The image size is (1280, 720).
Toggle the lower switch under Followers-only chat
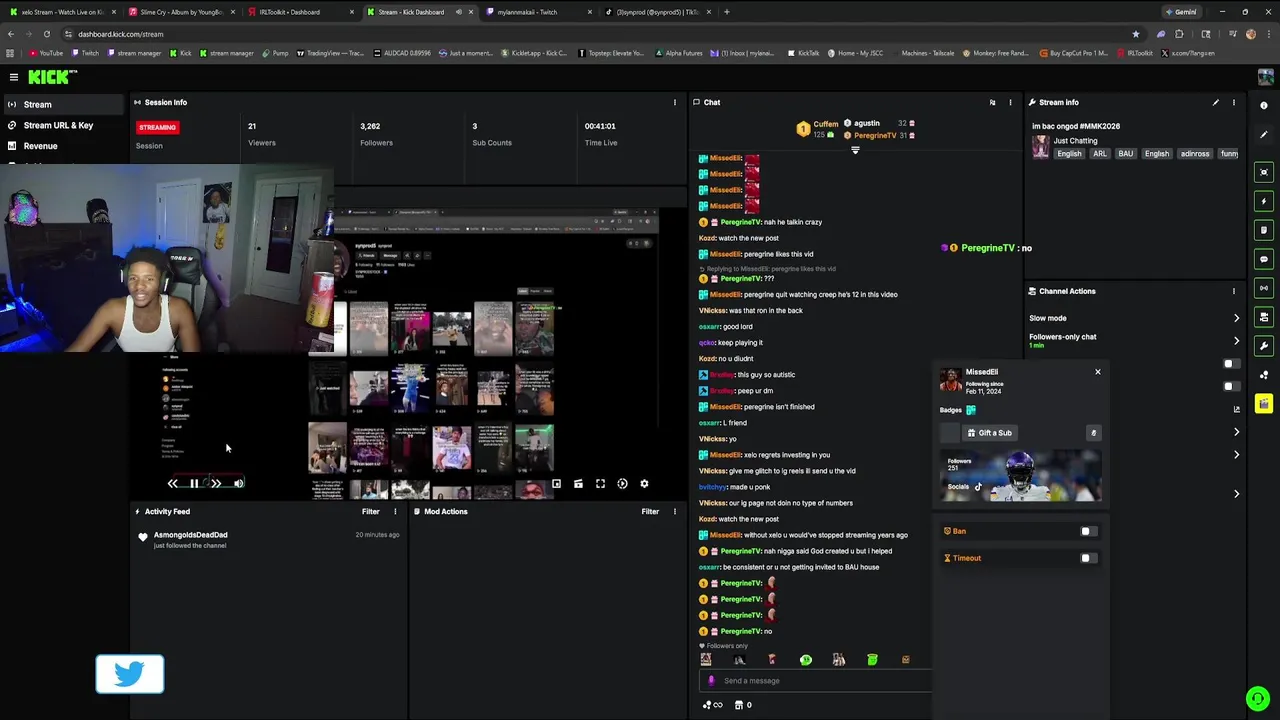point(1231,386)
